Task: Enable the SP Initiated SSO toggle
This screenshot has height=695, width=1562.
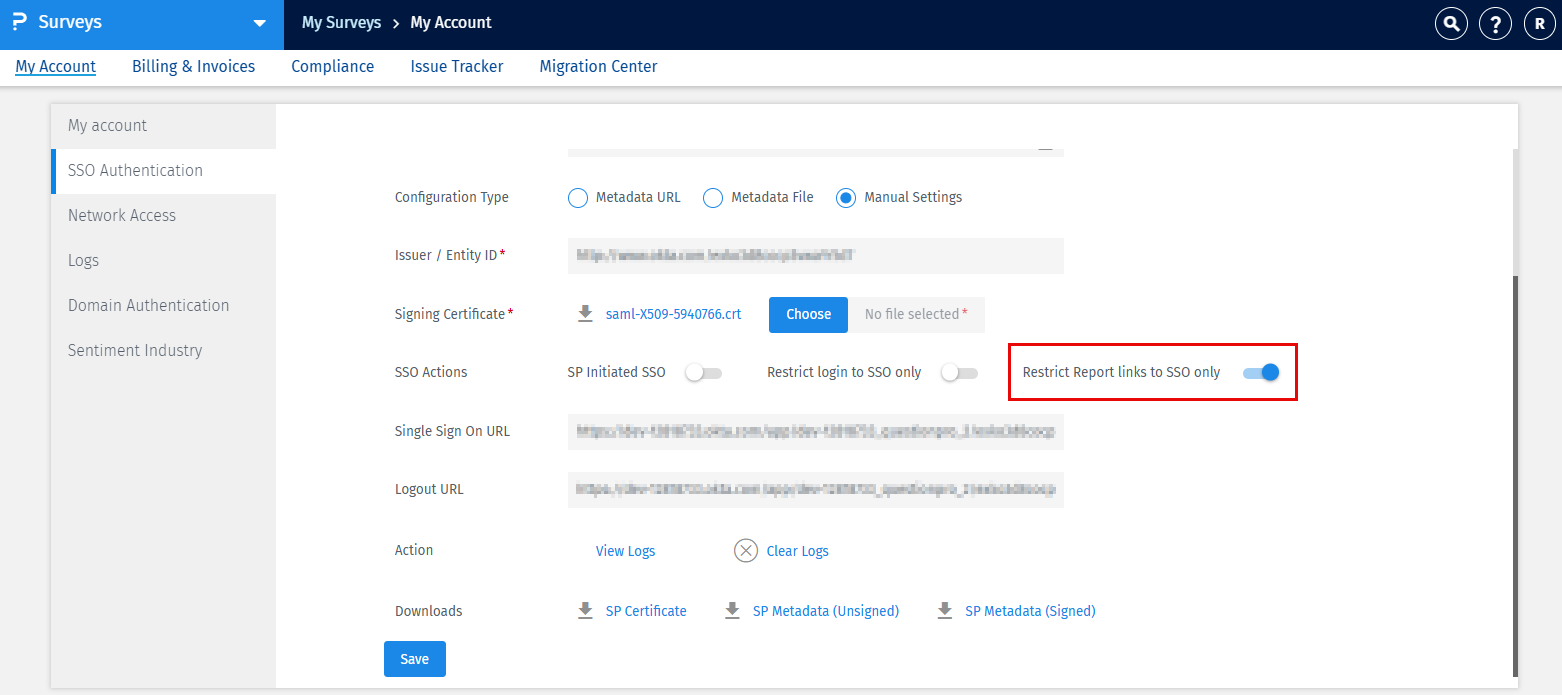Action: (x=703, y=371)
